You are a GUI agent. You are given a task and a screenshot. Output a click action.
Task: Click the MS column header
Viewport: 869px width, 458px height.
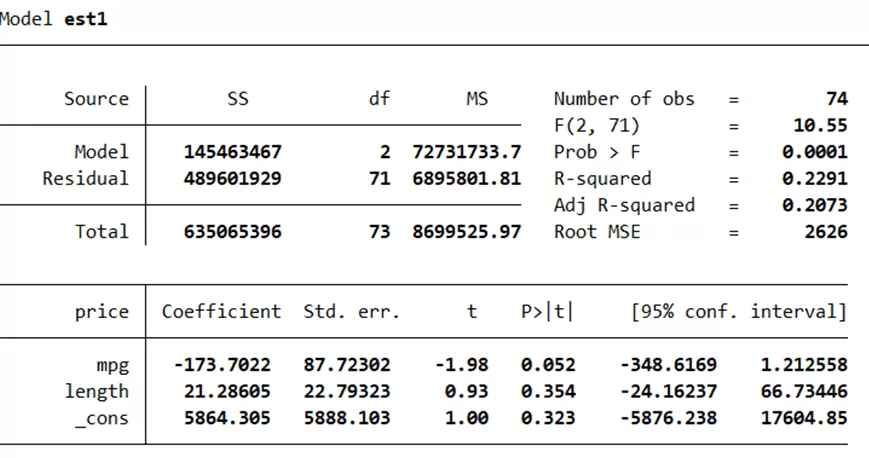(476, 99)
